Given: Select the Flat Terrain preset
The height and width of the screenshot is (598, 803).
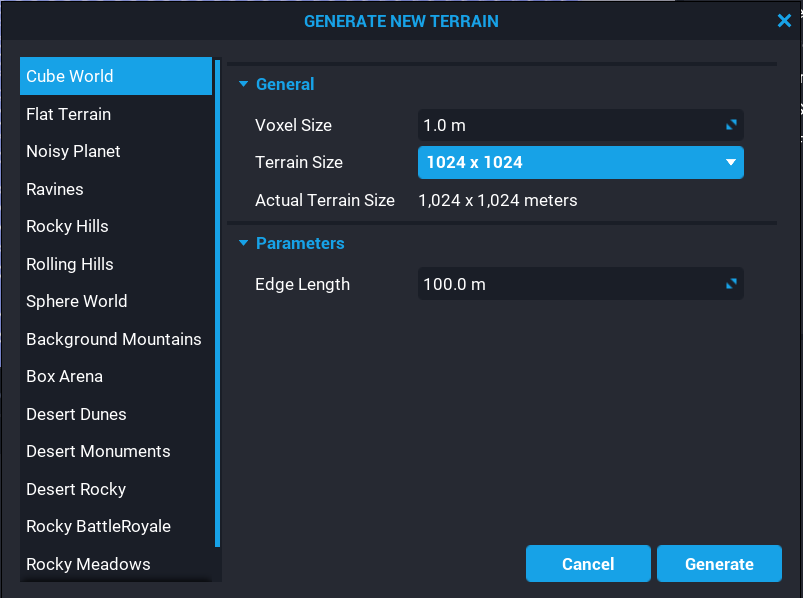Looking at the screenshot, I should (68, 114).
